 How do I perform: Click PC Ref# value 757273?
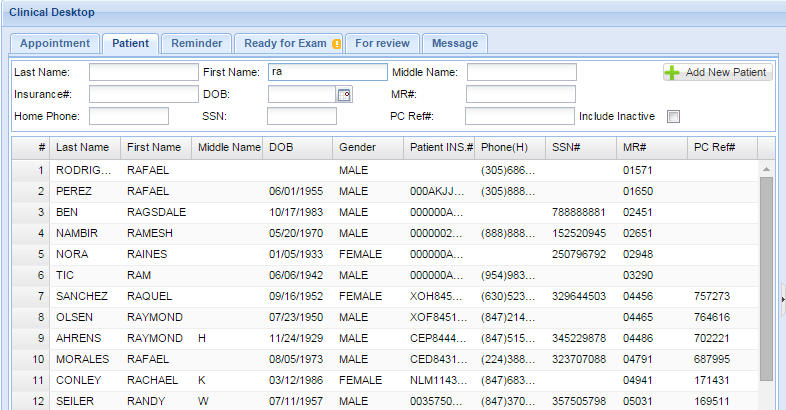(712, 296)
